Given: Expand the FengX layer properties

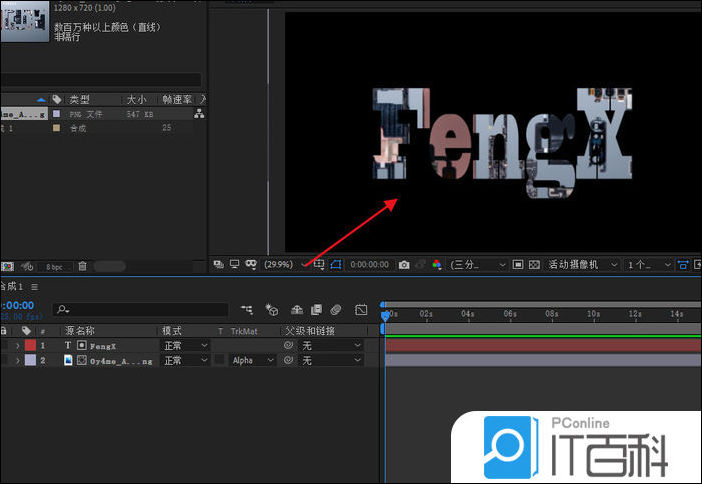Looking at the screenshot, I should [18, 345].
